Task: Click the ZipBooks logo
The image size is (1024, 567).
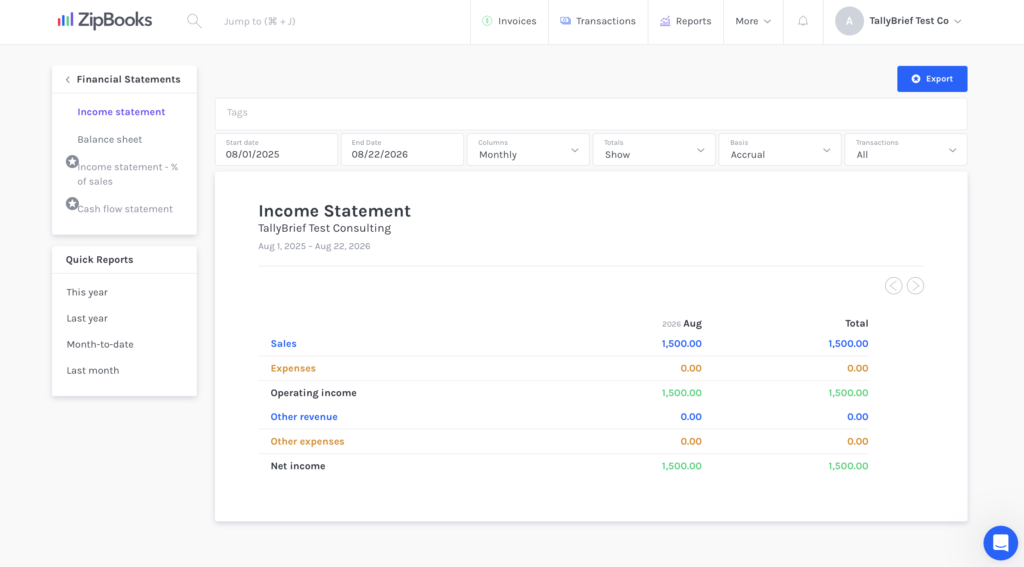Action: tap(104, 21)
